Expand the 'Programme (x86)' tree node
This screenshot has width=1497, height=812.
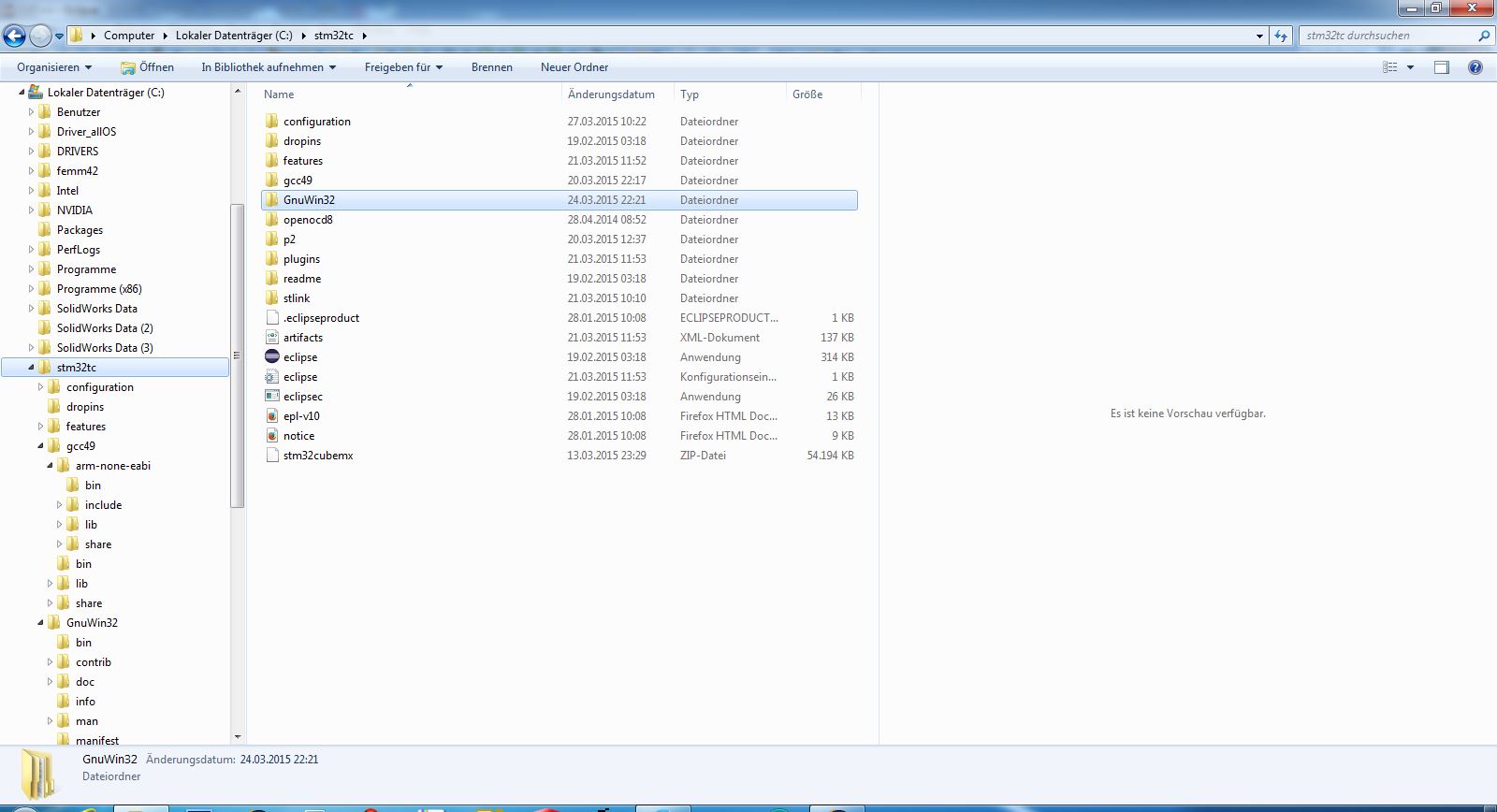pyautogui.click(x=31, y=289)
